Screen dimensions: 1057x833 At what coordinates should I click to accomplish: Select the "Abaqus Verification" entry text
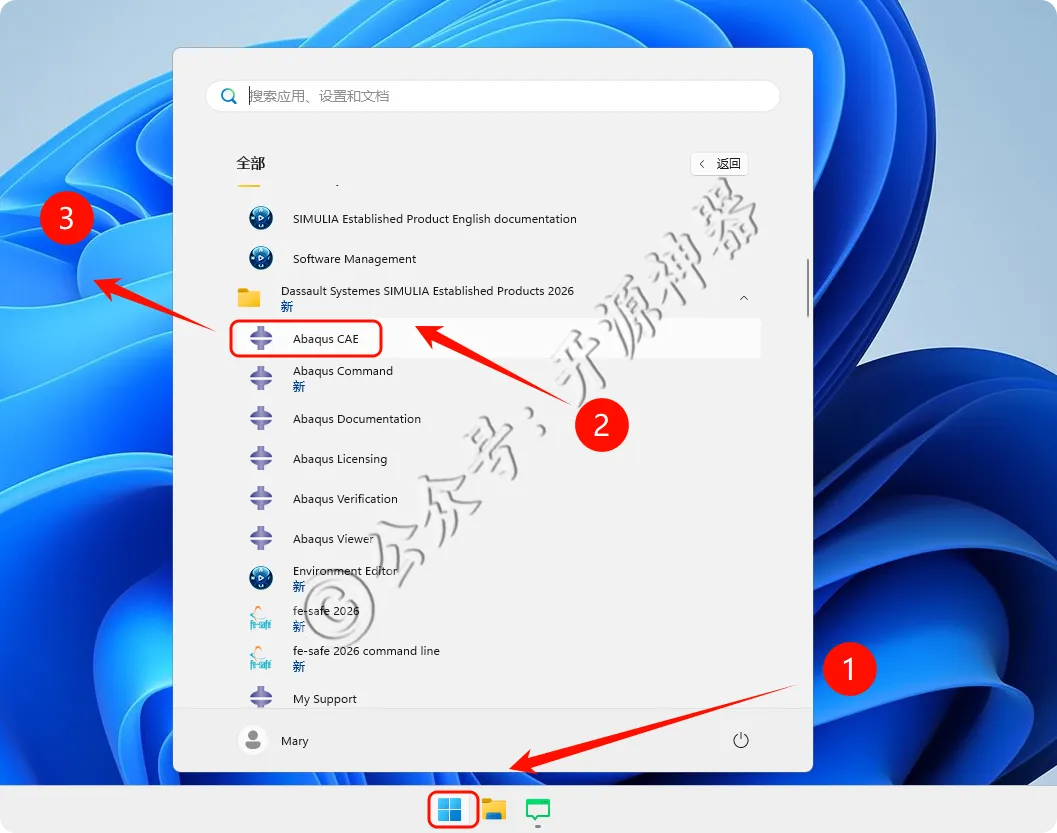tap(345, 499)
